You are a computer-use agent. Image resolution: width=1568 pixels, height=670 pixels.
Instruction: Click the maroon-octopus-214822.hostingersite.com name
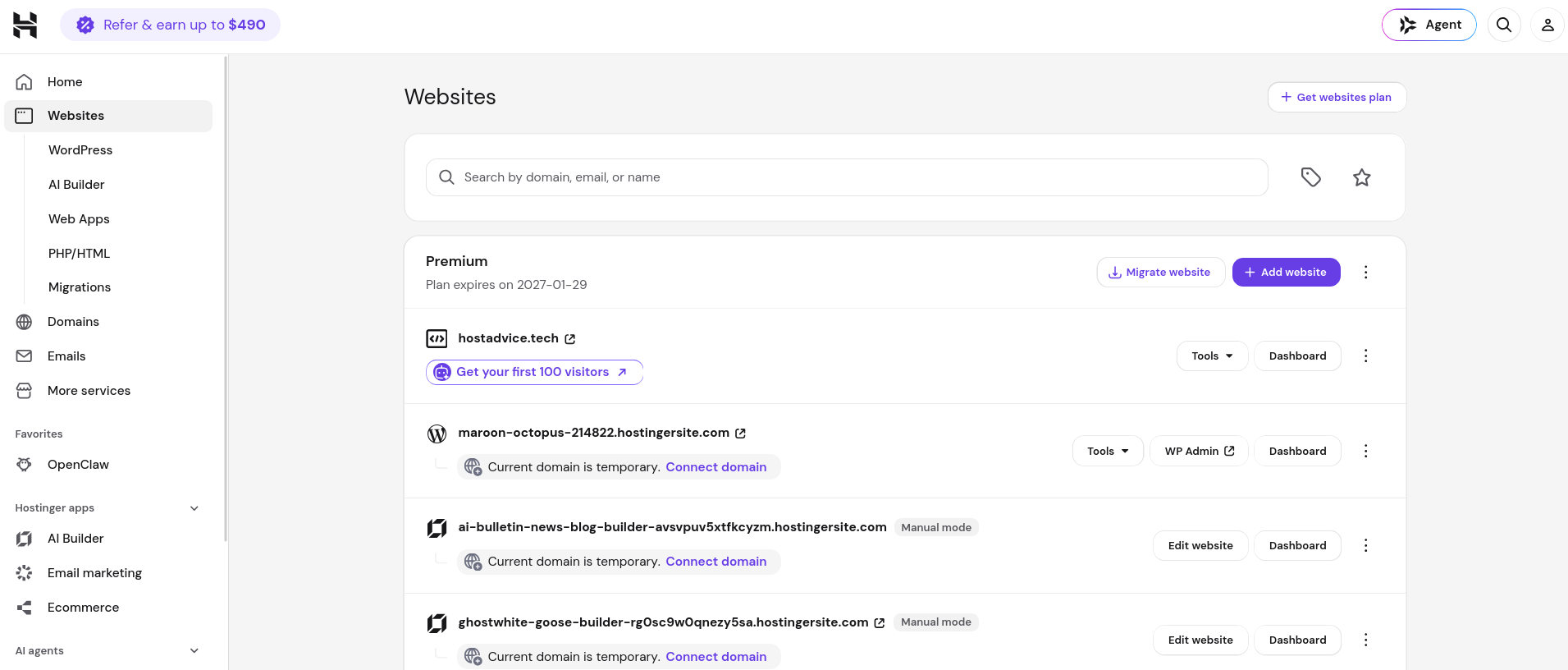593,433
